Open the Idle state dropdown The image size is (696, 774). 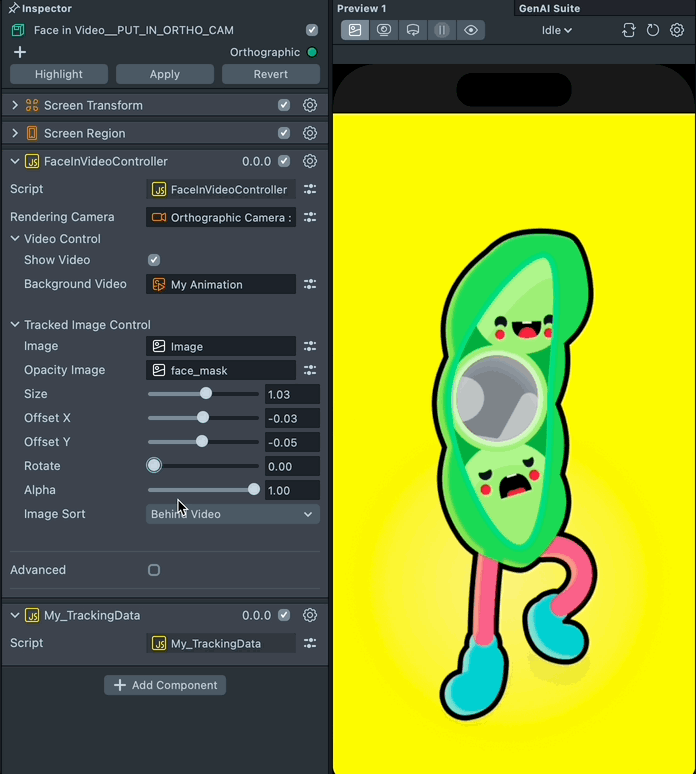click(557, 30)
